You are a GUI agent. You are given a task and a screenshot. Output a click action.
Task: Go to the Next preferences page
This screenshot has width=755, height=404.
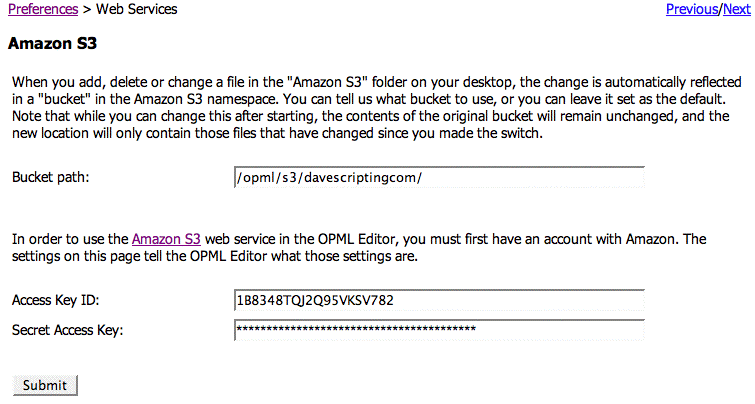[736, 9]
